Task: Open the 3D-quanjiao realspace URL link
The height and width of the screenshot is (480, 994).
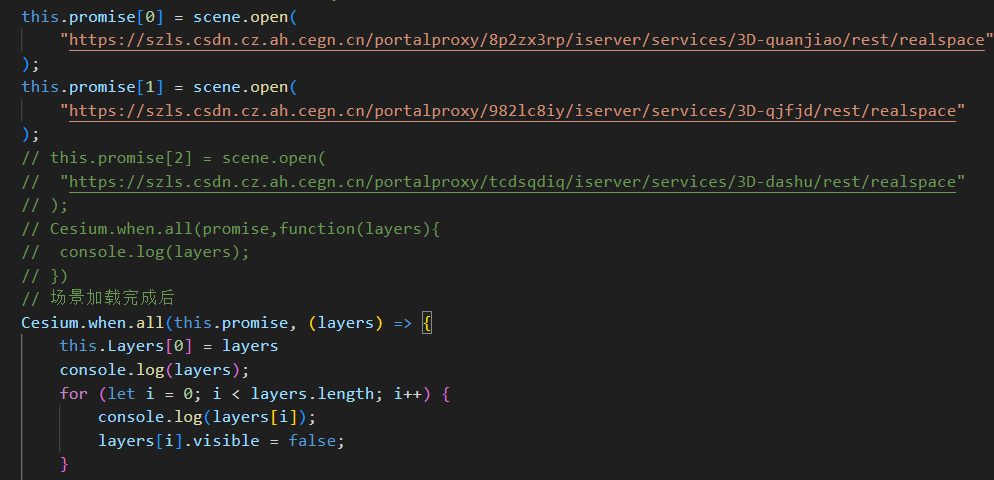Action: pyautogui.click(x=527, y=40)
